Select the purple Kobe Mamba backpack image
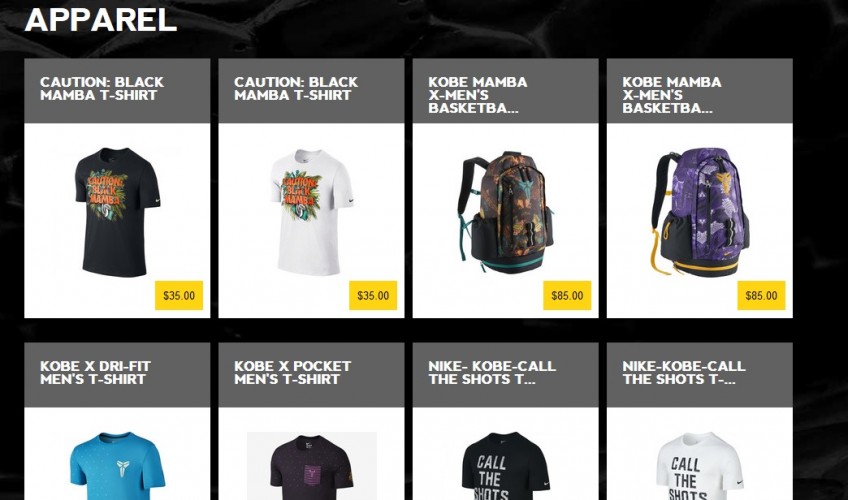The height and width of the screenshot is (500, 848). point(700,212)
